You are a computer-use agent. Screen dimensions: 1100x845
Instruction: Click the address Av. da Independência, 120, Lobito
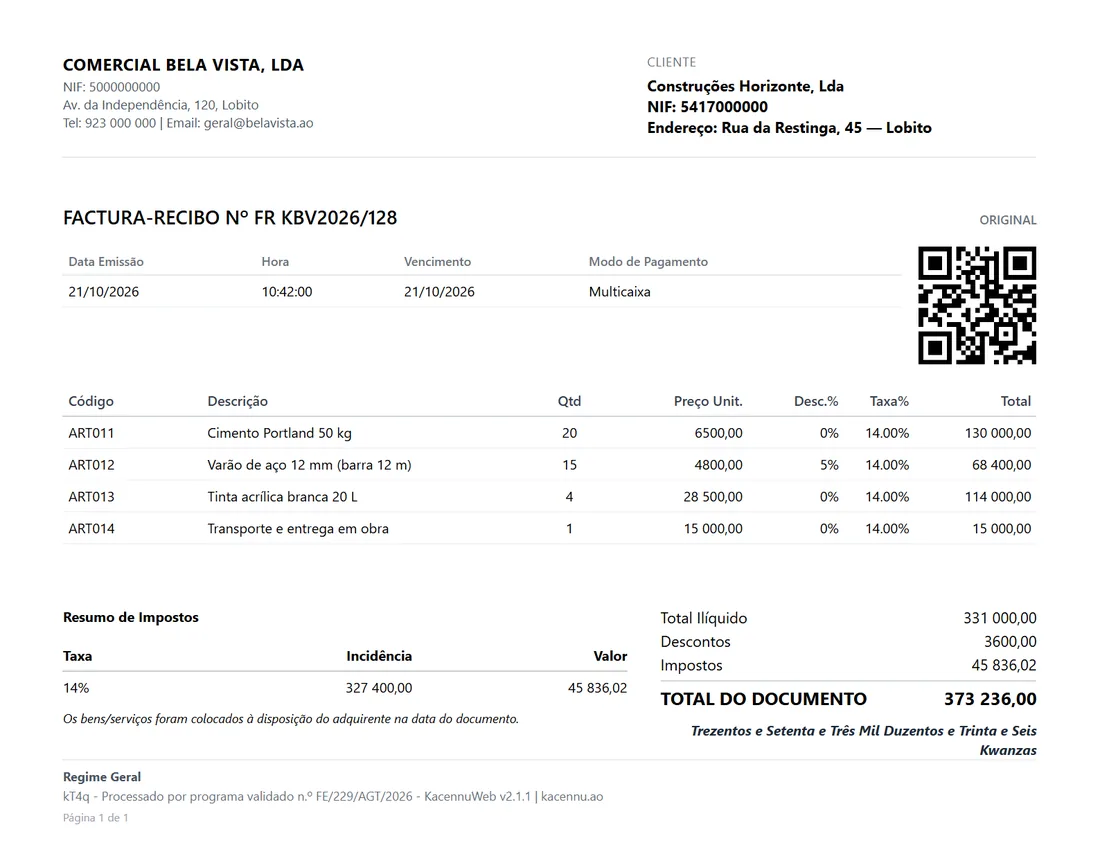click(161, 104)
